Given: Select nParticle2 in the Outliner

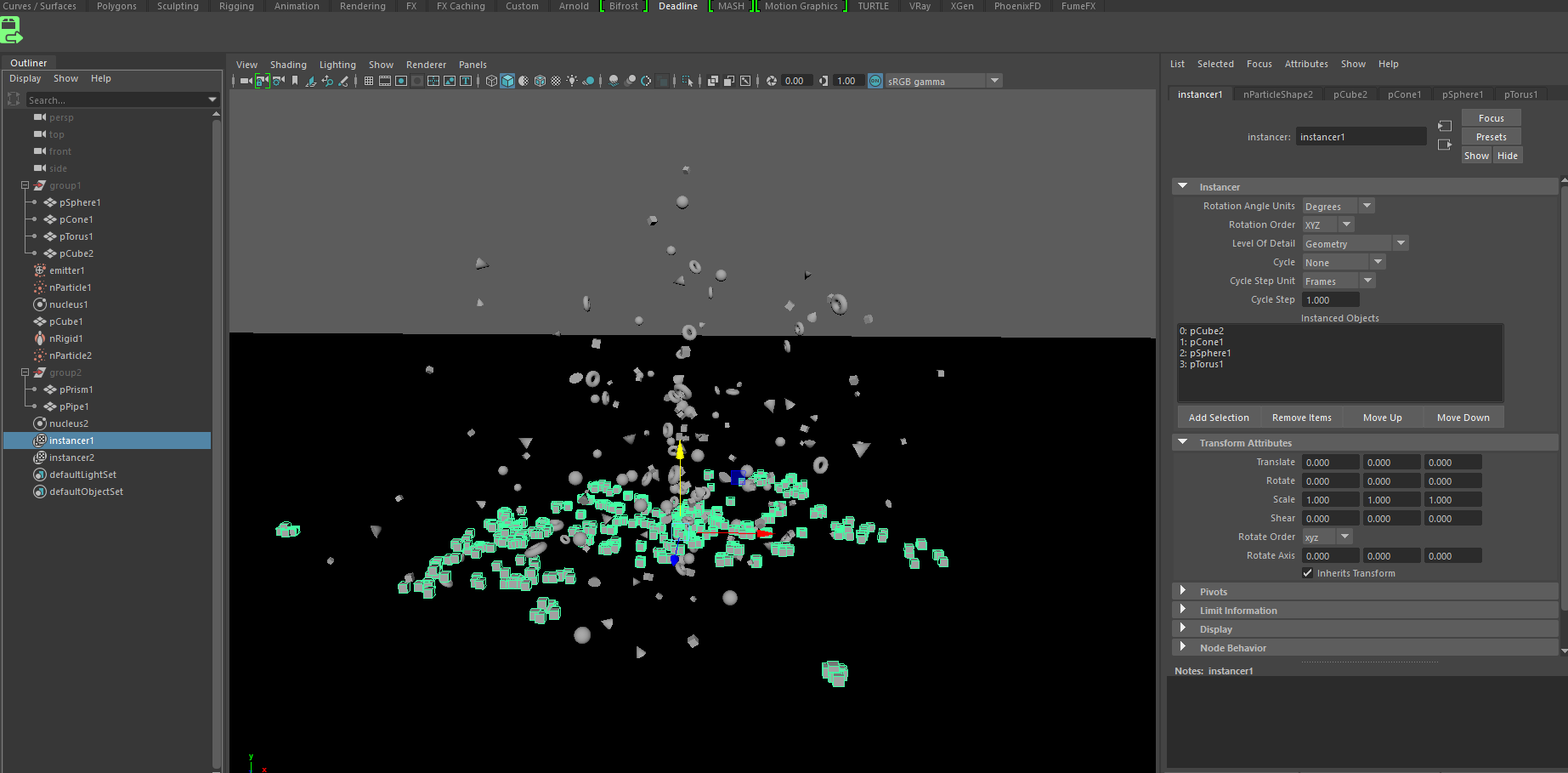Looking at the screenshot, I should tap(71, 355).
